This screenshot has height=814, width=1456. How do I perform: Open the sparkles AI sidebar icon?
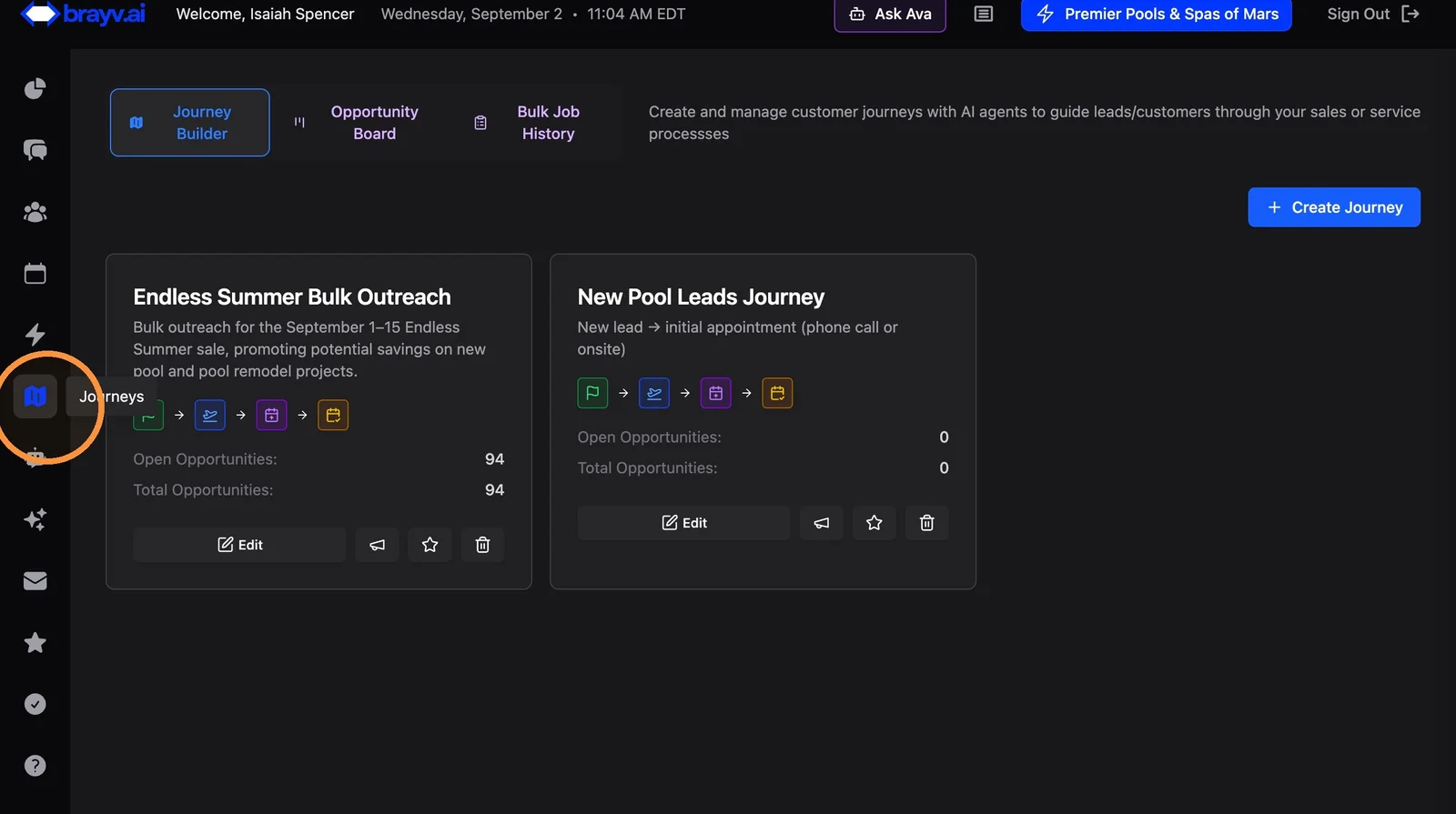[35, 519]
